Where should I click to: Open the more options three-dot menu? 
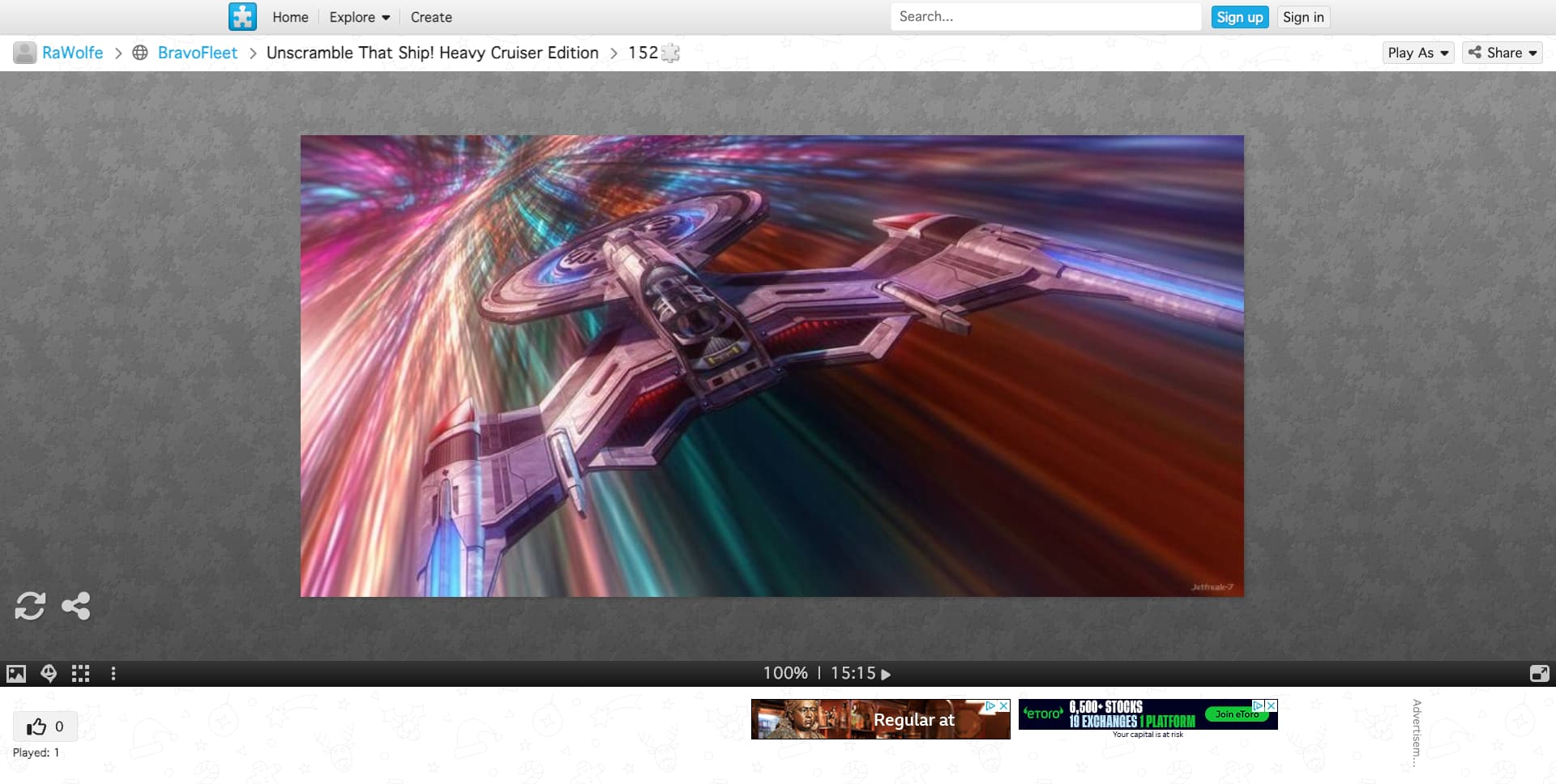point(113,674)
